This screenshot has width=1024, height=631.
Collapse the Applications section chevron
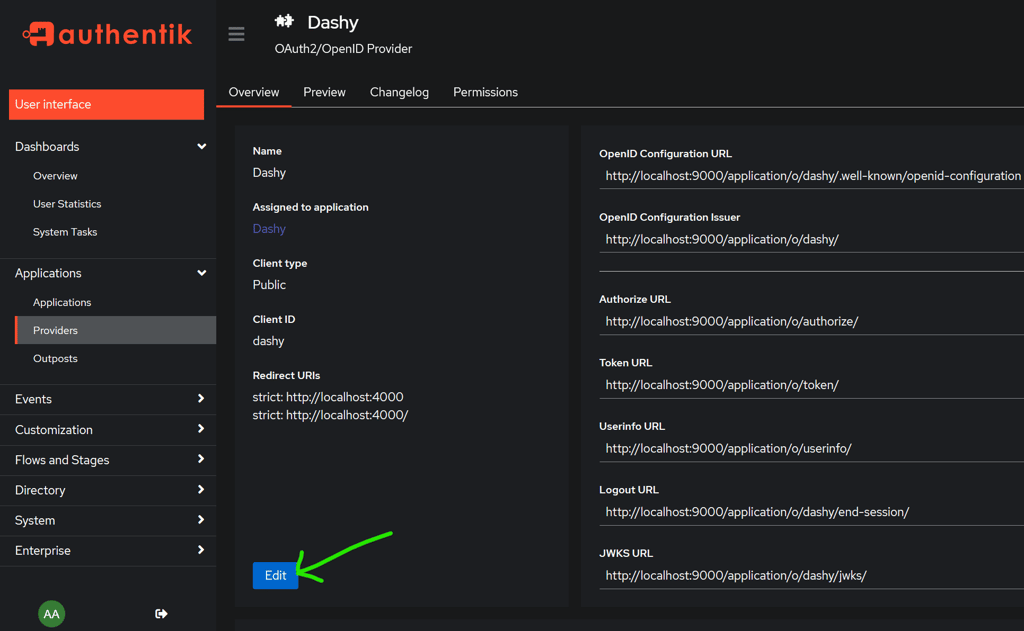(x=202, y=273)
